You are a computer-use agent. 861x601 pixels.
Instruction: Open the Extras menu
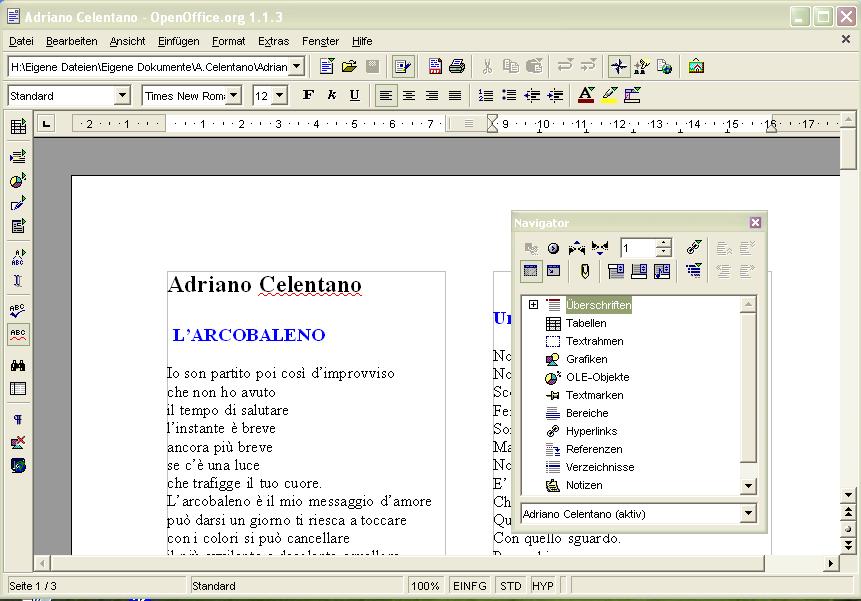pos(273,41)
